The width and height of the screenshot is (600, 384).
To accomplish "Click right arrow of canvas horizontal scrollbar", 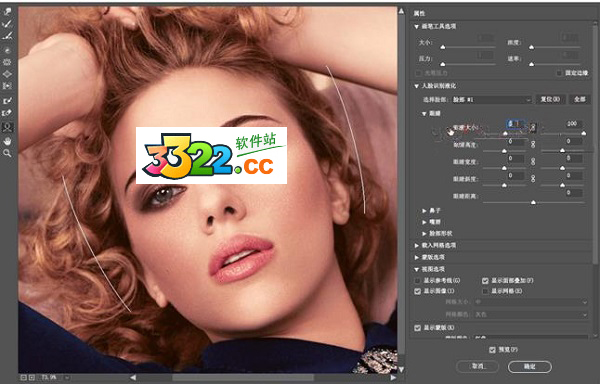I will [x=393, y=377].
